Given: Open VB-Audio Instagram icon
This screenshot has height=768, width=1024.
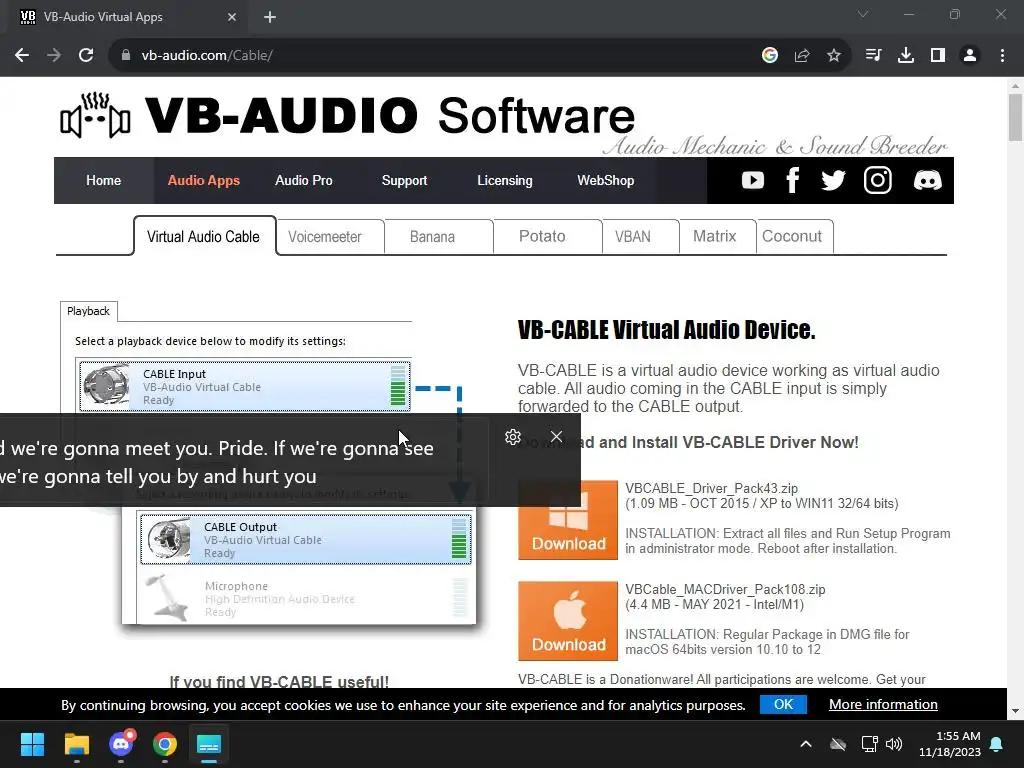Looking at the screenshot, I should (878, 180).
